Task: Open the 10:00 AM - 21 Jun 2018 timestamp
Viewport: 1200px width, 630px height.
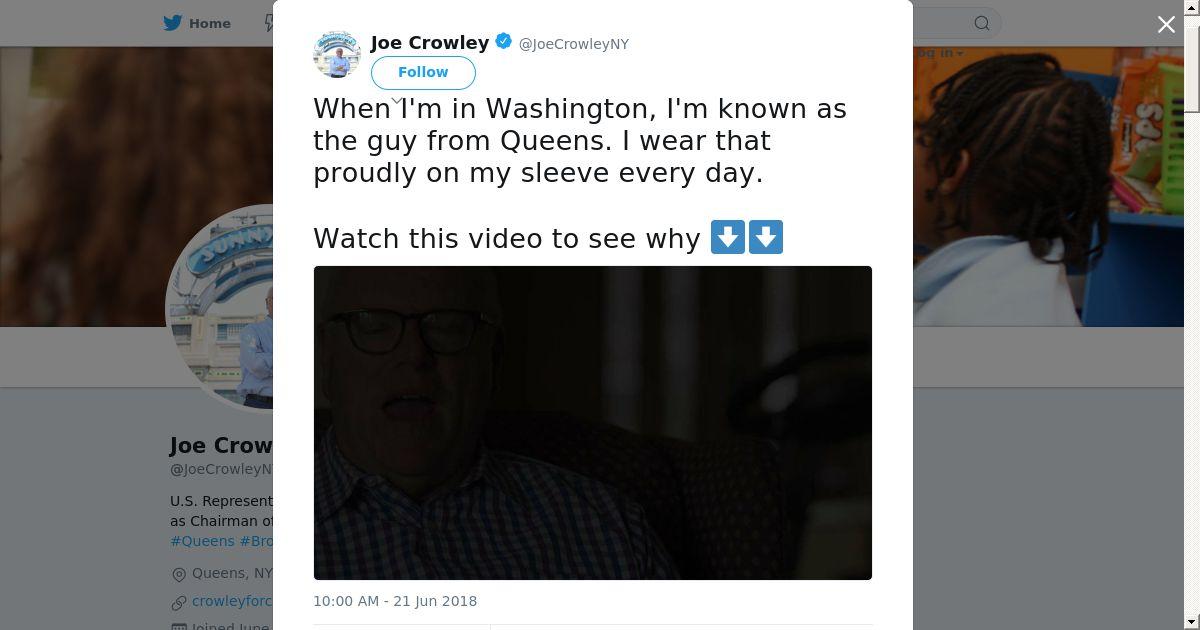Action: pyautogui.click(x=395, y=601)
